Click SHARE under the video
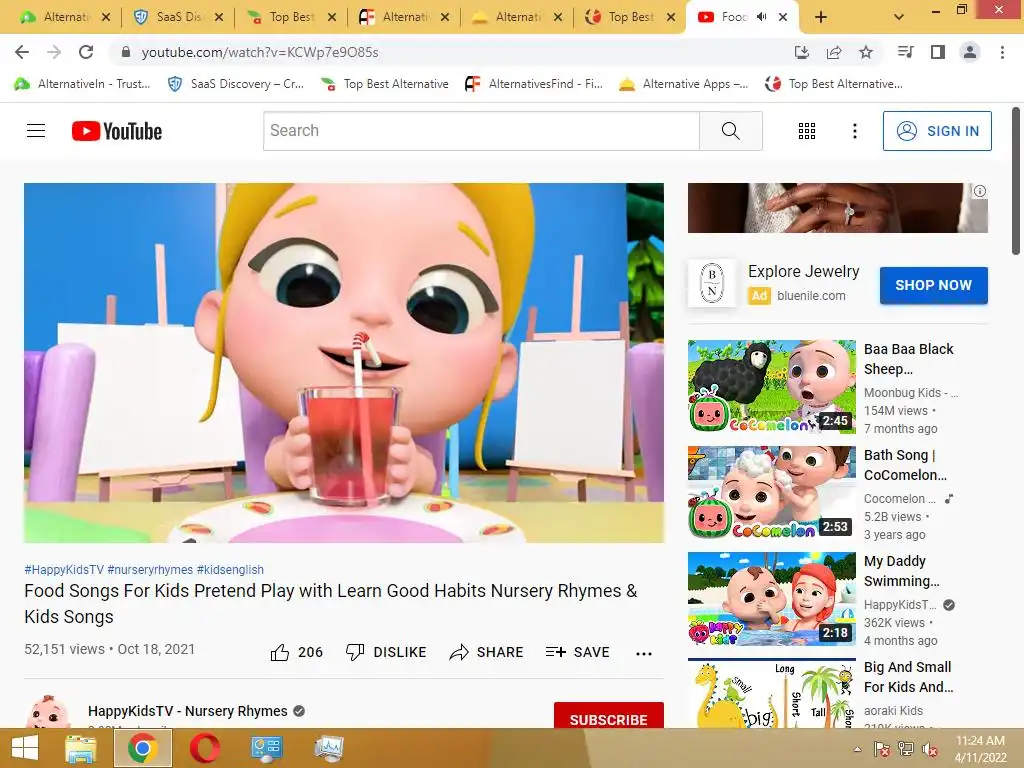1024x768 pixels. point(487,652)
